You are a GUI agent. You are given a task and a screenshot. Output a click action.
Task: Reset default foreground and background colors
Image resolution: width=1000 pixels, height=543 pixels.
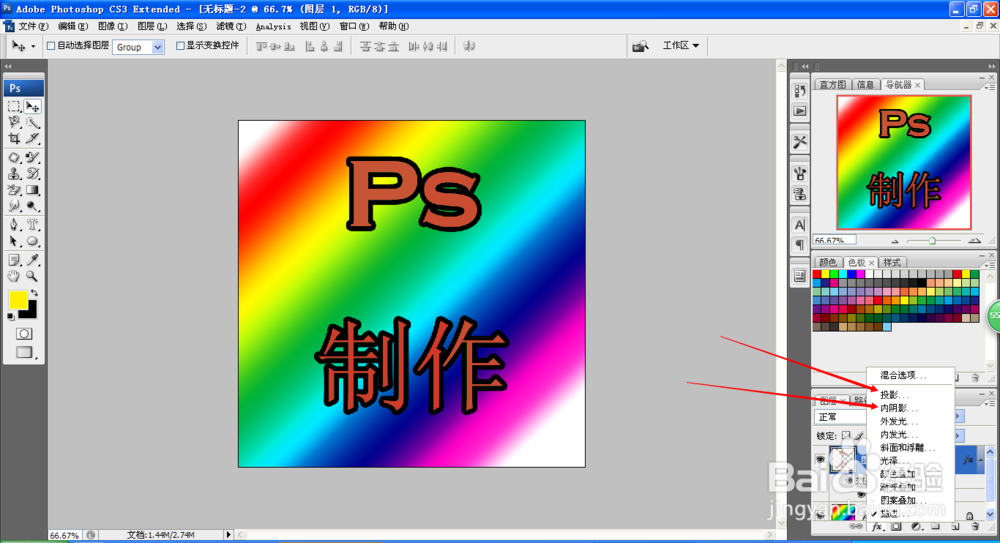click(11, 316)
